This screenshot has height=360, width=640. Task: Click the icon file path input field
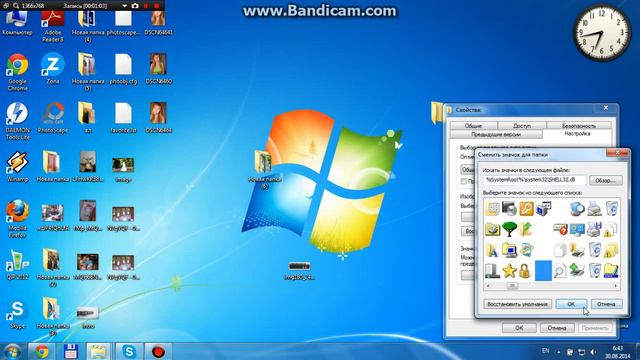coord(534,180)
